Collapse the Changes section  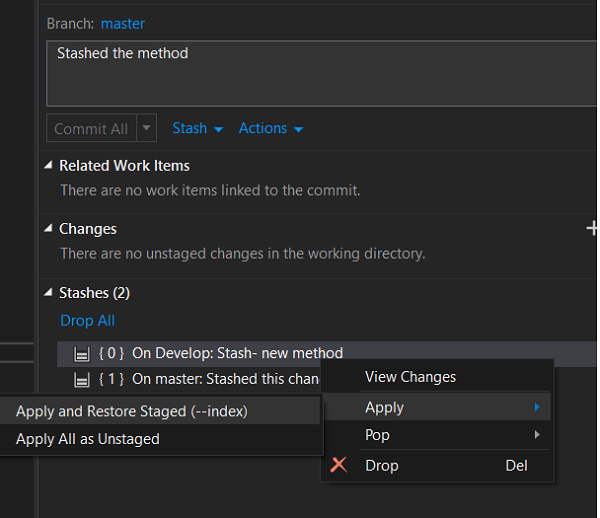pos(48,228)
